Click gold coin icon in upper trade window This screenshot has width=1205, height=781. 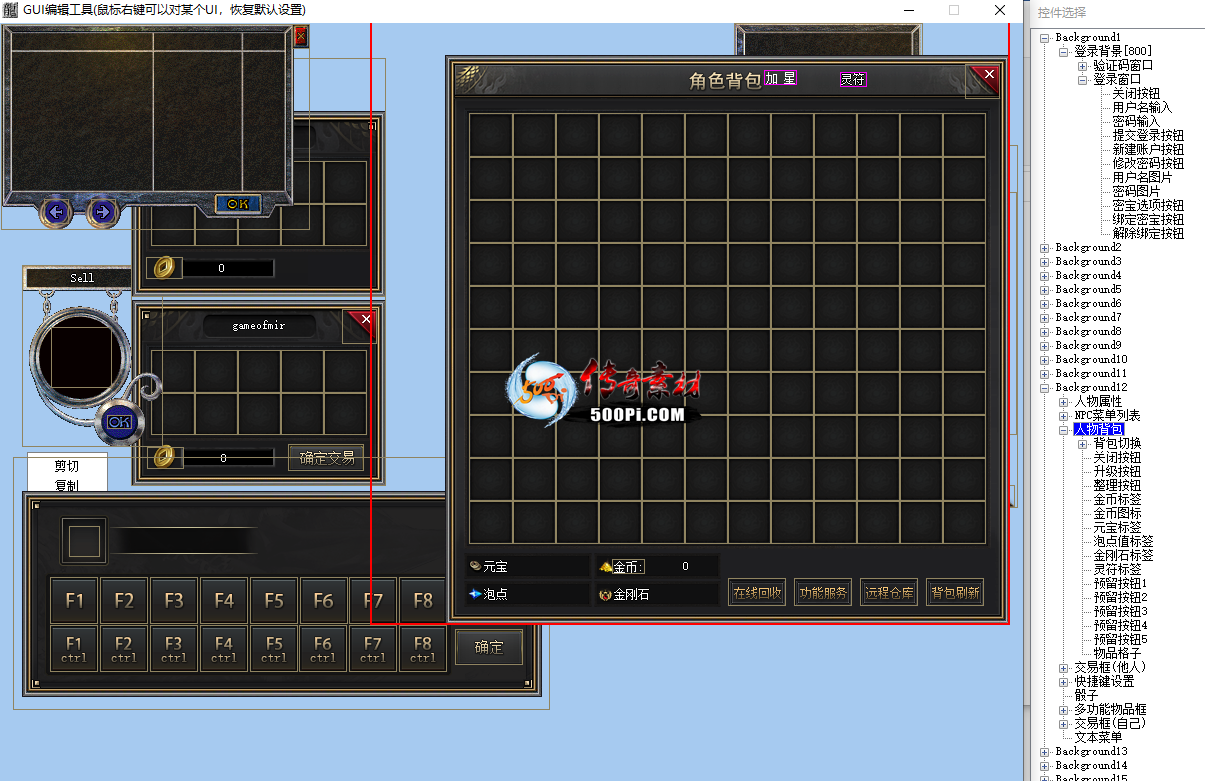point(165,268)
